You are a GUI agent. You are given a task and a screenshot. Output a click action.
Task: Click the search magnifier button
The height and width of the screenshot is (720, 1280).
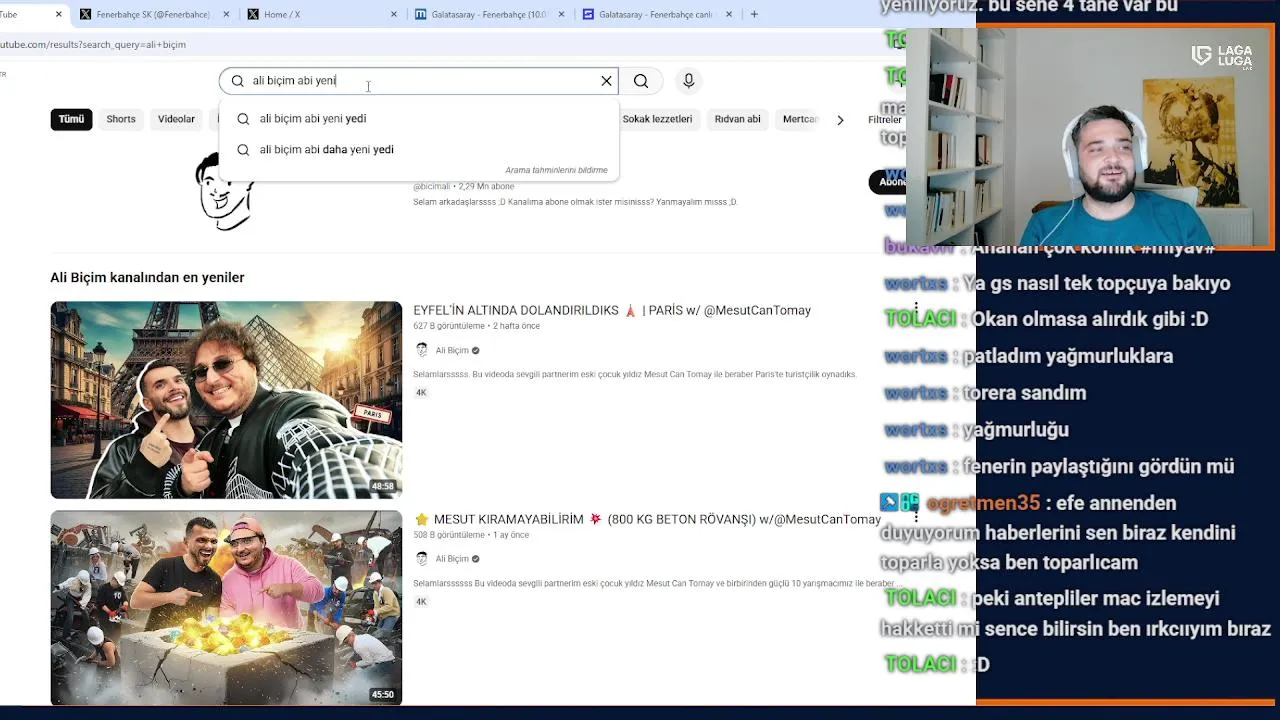641,81
